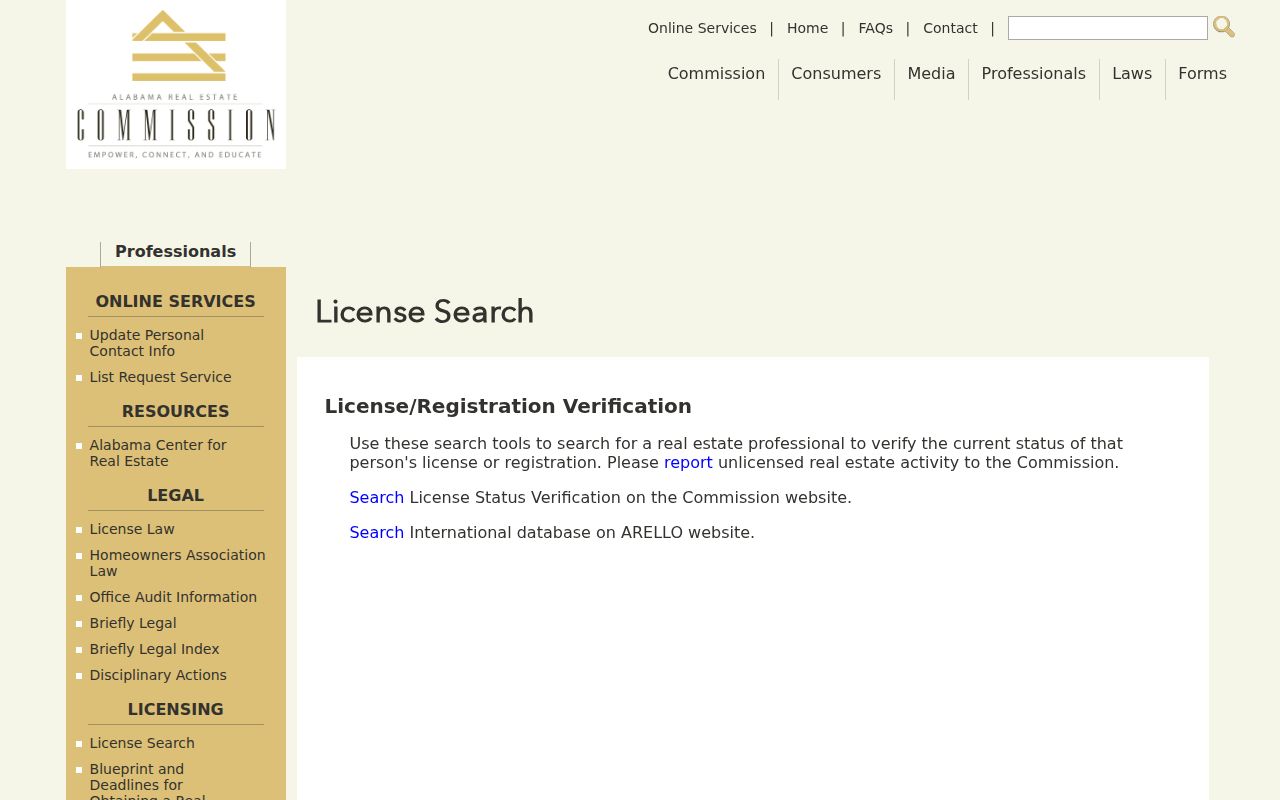Click the License Search page title
Screen dimensions: 1280x800
point(424,312)
